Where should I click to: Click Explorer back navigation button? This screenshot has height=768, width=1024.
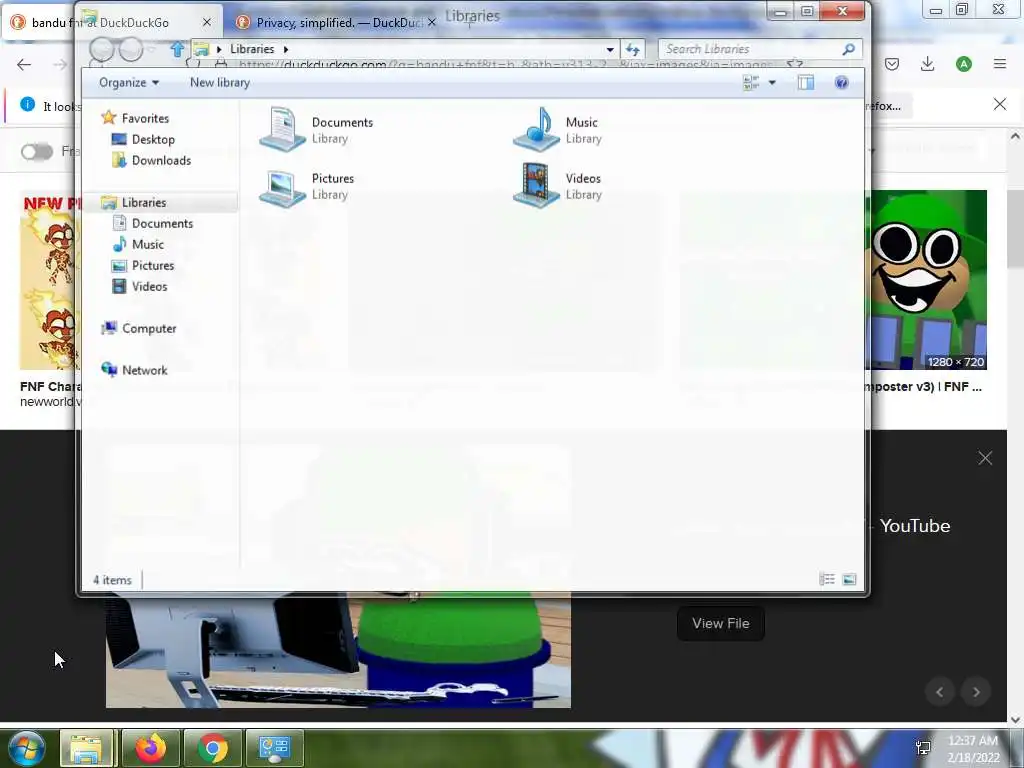click(101, 50)
